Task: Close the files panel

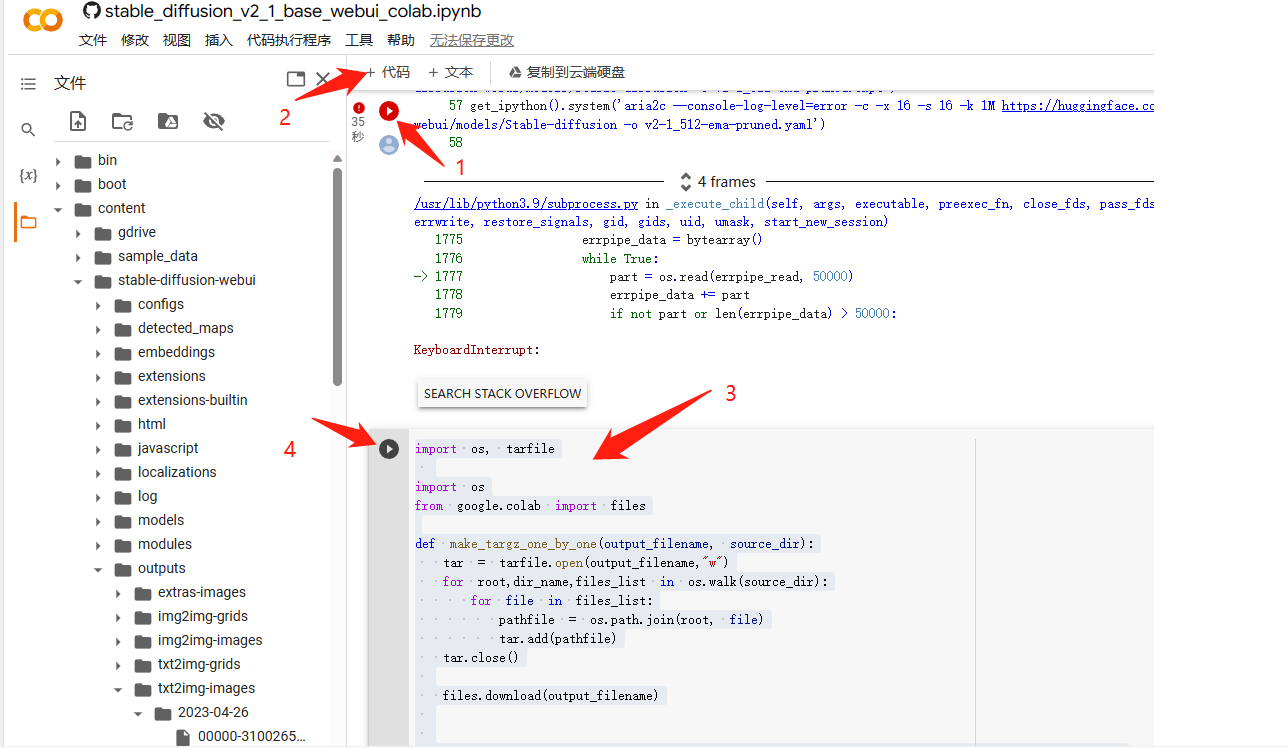Action: tap(322, 79)
